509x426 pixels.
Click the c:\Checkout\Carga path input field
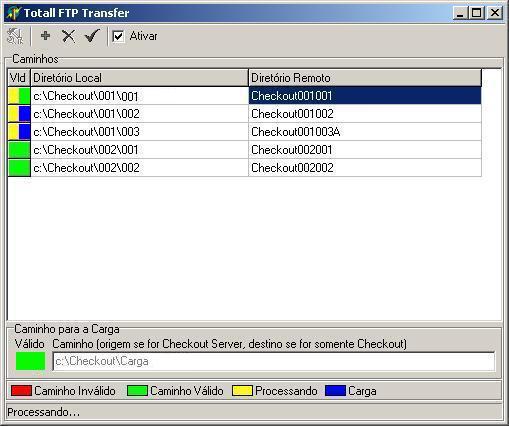pos(274,361)
